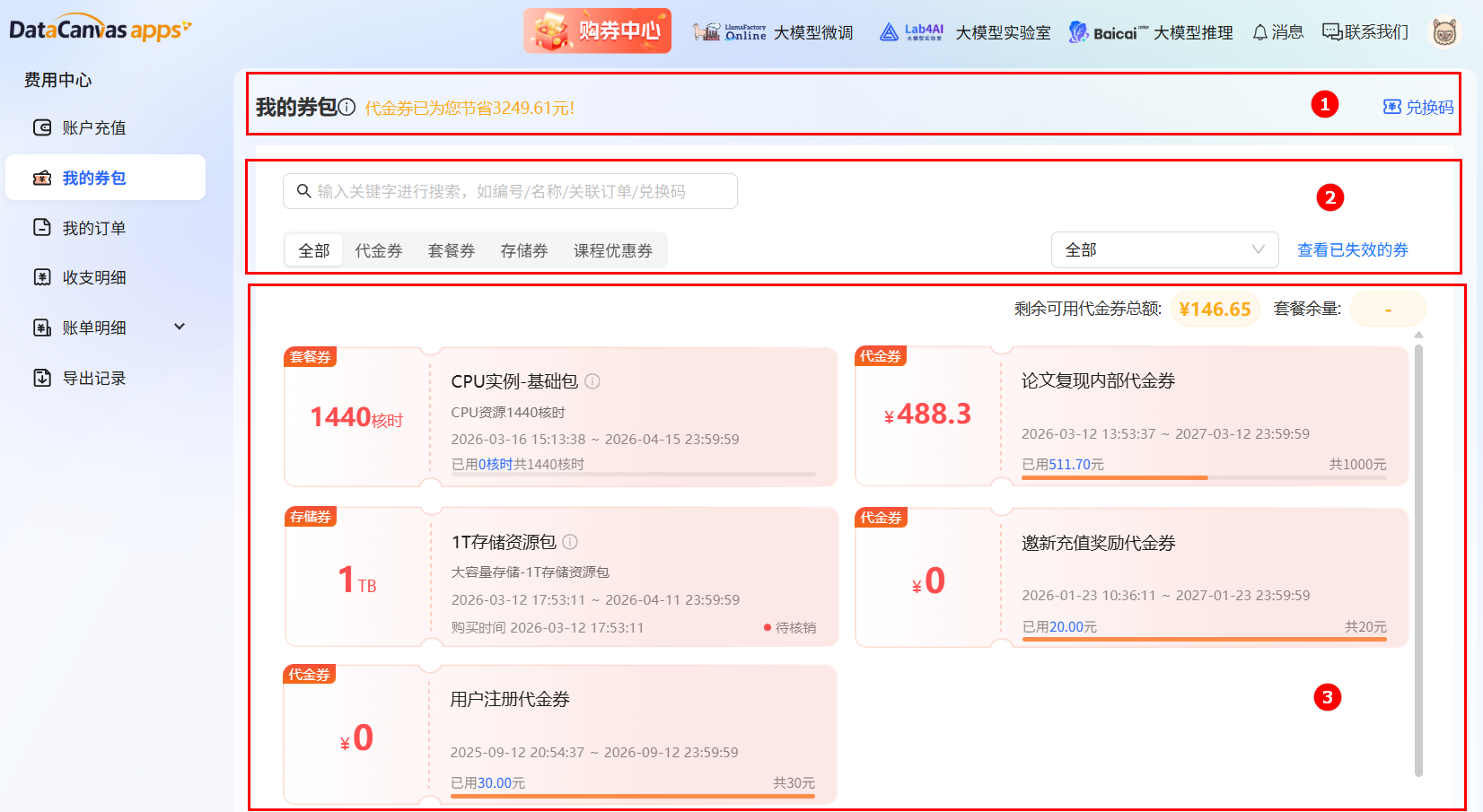The width and height of the screenshot is (1483, 812).
Task: Switch to the 存储券 storage coupon tab
Action: click(523, 250)
